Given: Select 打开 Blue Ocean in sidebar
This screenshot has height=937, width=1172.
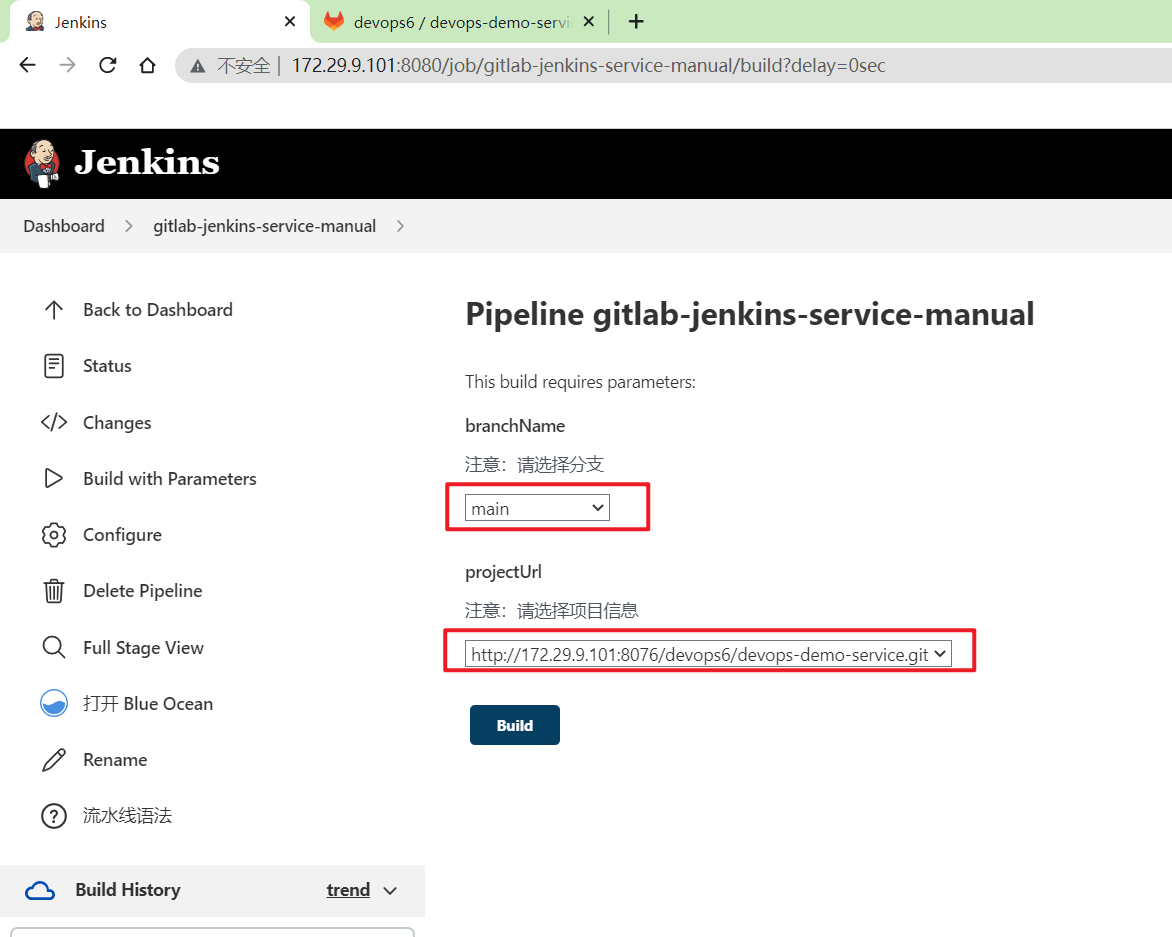Looking at the screenshot, I should tap(148, 703).
